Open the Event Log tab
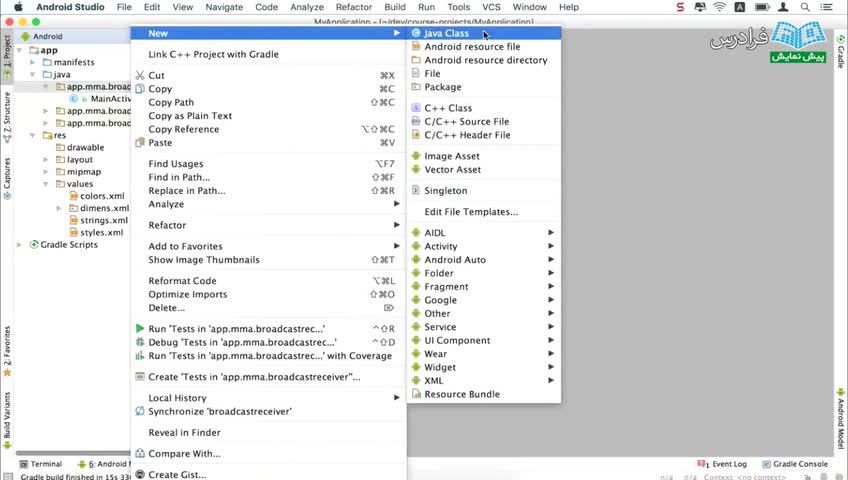 coord(723,464)
